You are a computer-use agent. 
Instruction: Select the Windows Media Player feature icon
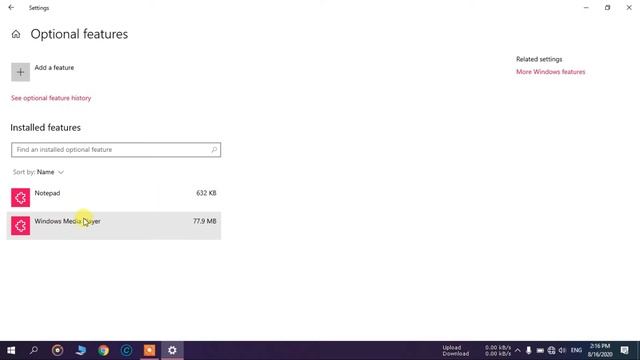[x=20, y=226]
